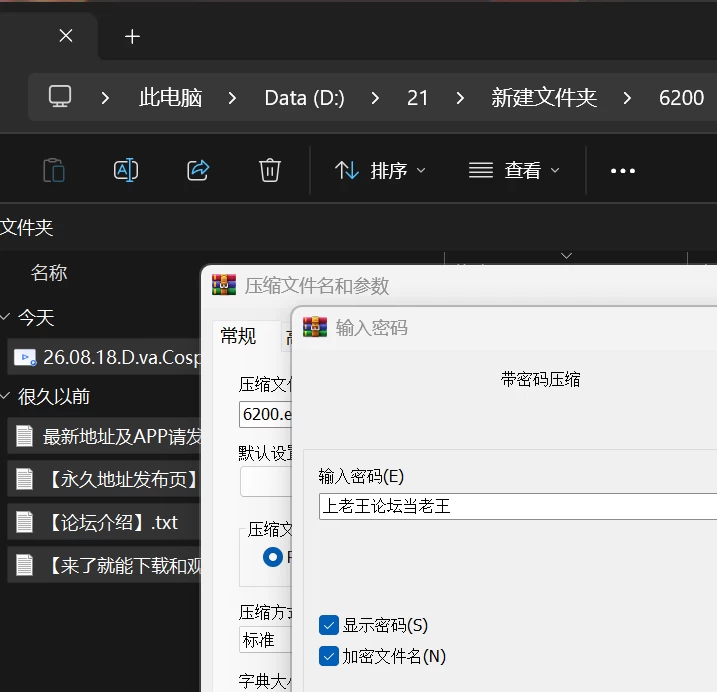
Task: Select the archive format radio button
Action: [273, 557]
